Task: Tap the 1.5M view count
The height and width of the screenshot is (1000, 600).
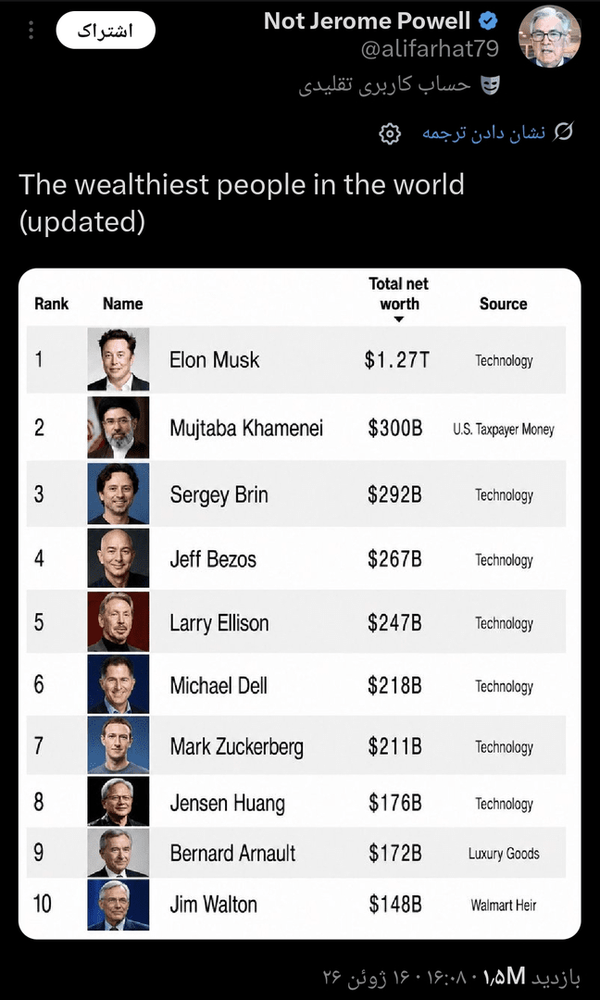Action: [504, 976]
